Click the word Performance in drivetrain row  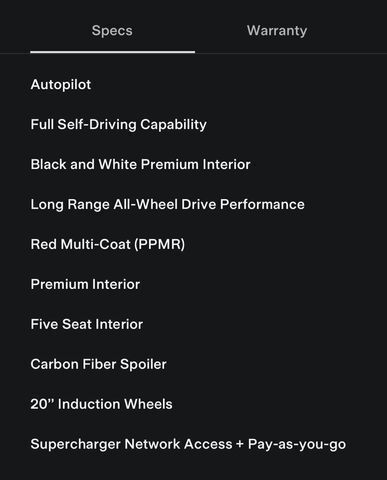[x=262, y=204]
